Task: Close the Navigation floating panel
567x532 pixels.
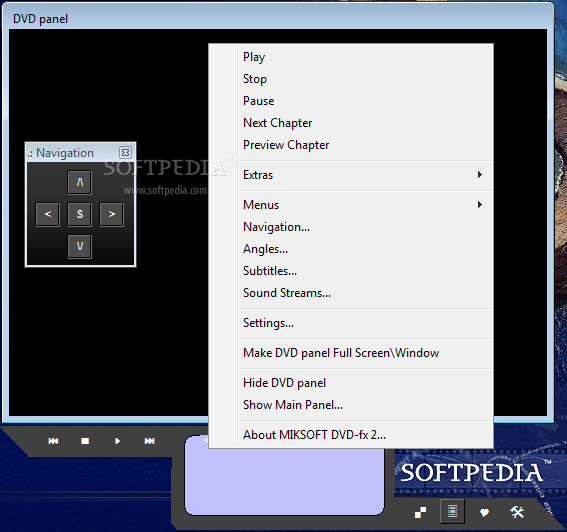Action: [125, 152]
